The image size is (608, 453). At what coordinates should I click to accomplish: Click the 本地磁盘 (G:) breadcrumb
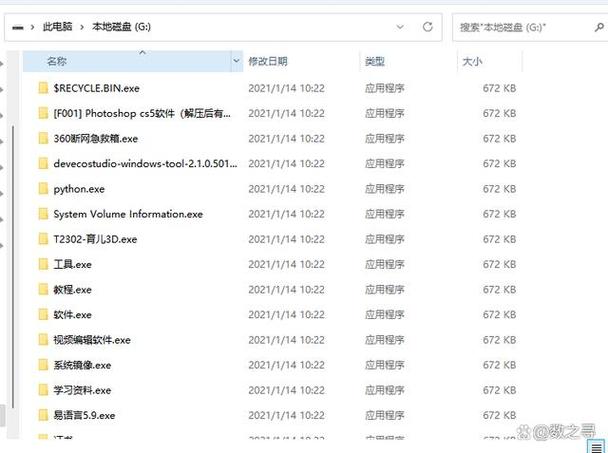(x=121, y=27)
